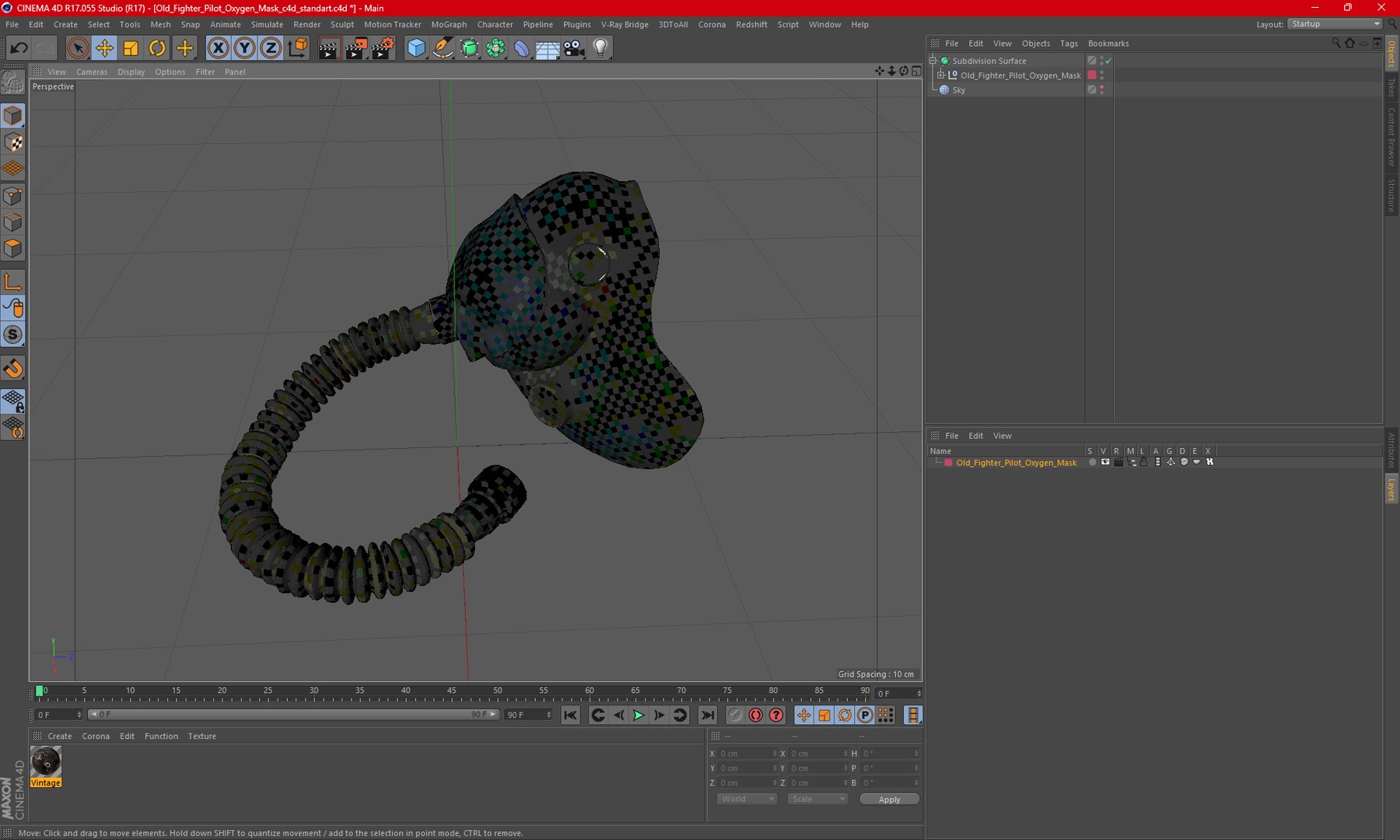Select the Vintage material thumbnail
1400x840 pixels.
point(46,761)
